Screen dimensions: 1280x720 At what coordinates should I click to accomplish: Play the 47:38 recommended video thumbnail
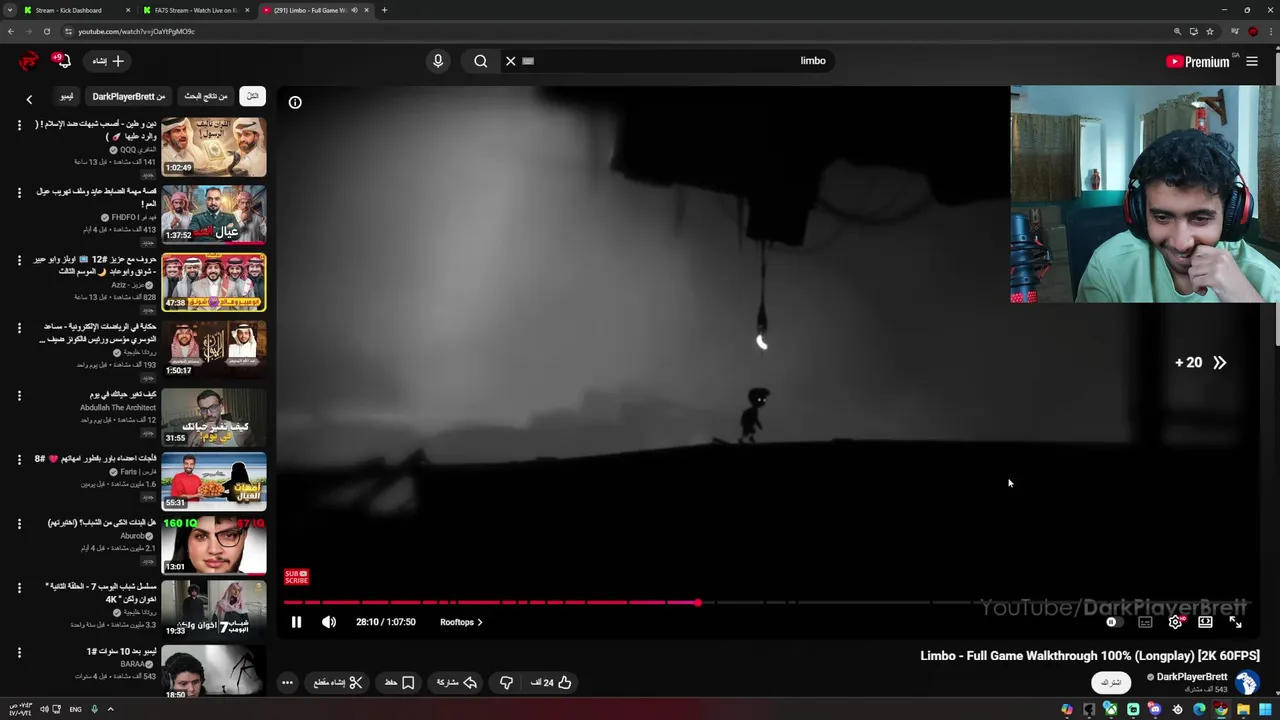click(214, 282)
